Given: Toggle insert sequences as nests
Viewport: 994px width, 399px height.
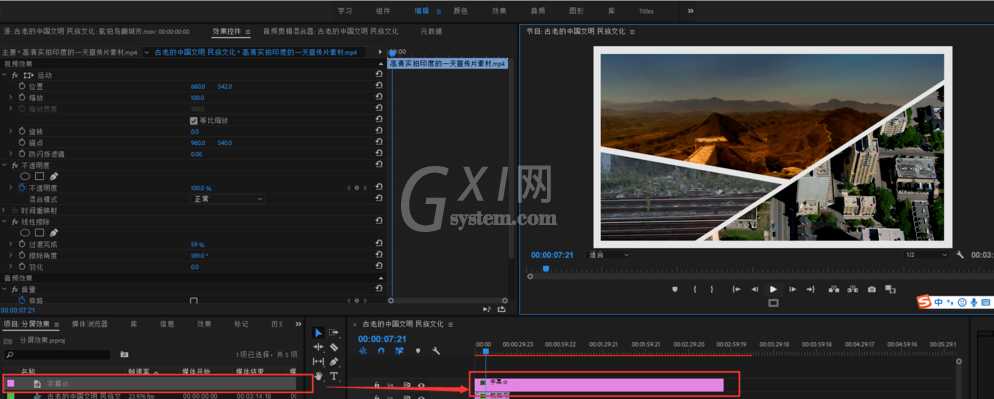Looking at the screenshot, I should coord(363,350).
